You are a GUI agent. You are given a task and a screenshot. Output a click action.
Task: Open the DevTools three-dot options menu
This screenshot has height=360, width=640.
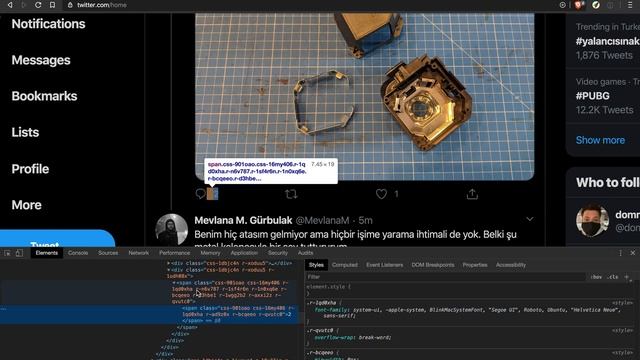[x=620, y=253]
